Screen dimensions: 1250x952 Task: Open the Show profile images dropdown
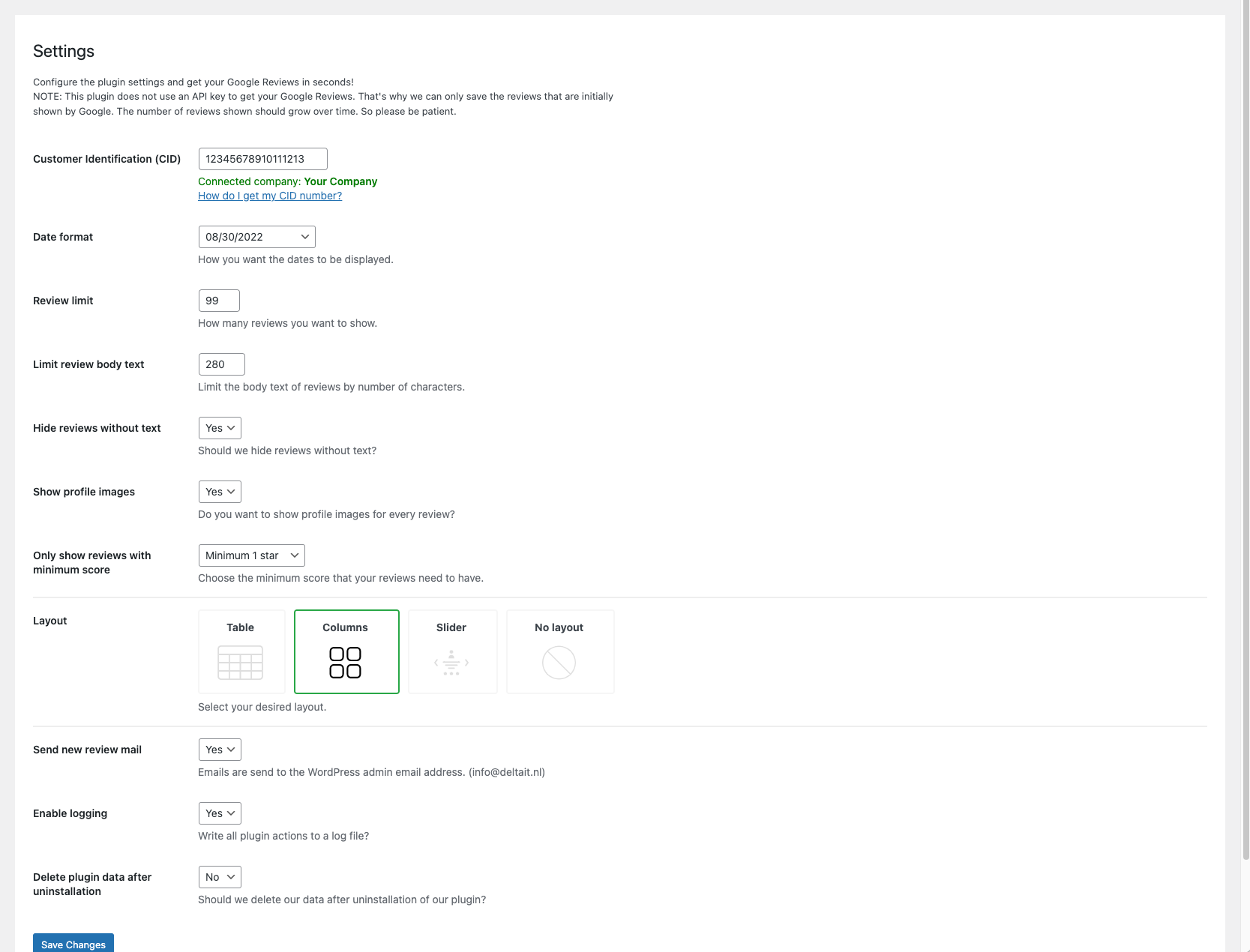coord(220,492)
